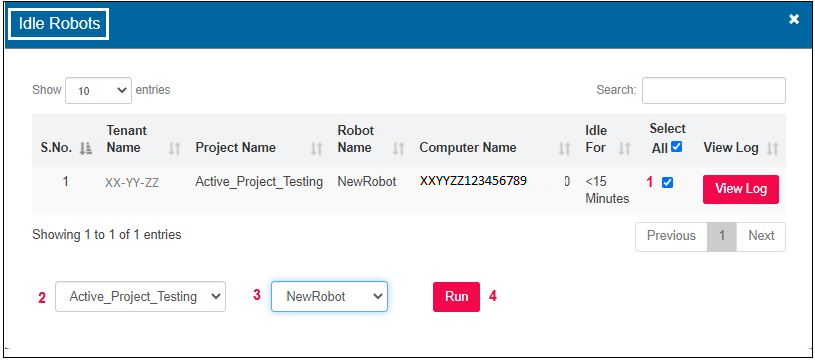Click Showing 1 to 1 of 1 entries text

pos(107,235)
